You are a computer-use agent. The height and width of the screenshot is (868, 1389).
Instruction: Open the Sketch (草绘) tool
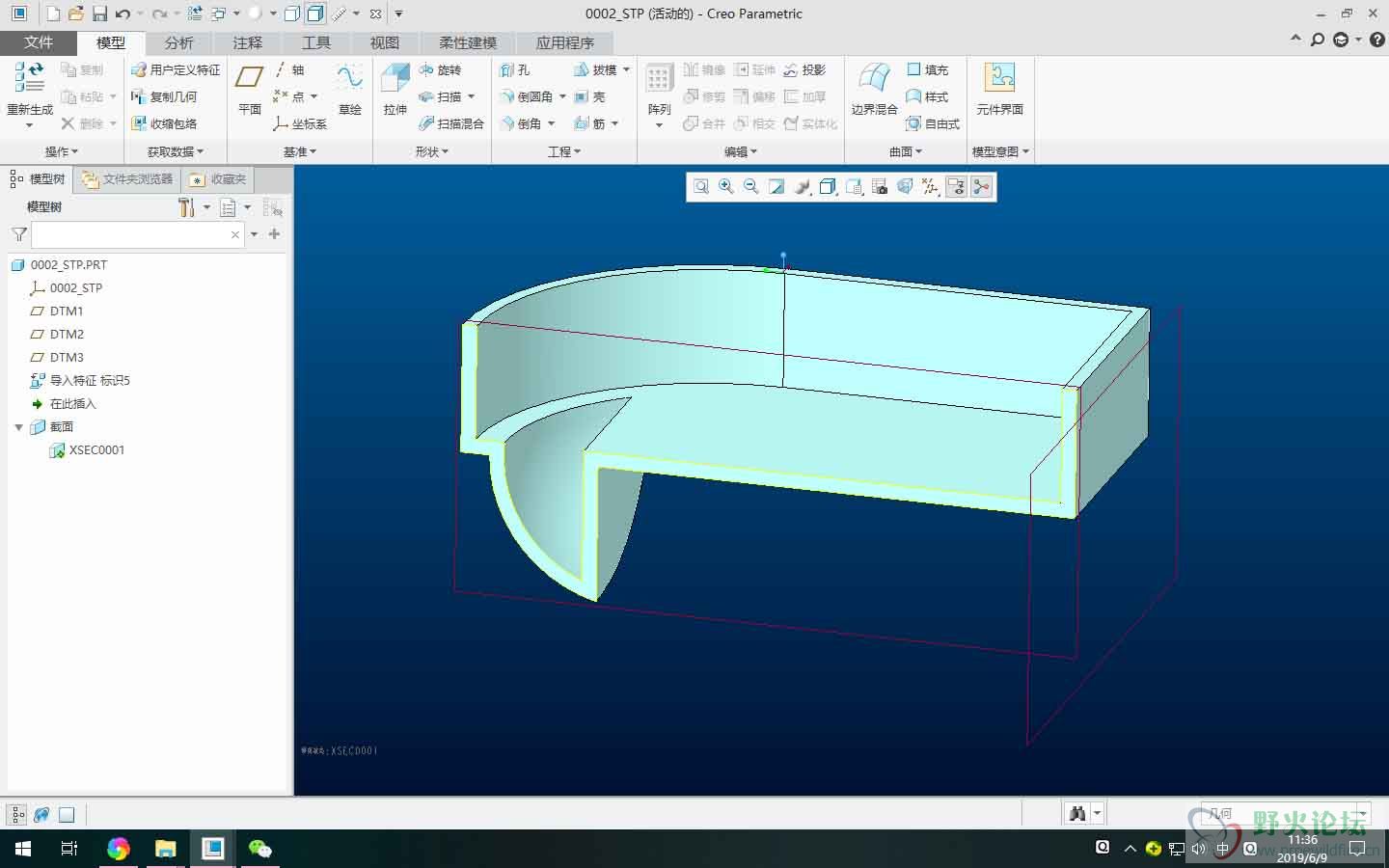point(349,91)
